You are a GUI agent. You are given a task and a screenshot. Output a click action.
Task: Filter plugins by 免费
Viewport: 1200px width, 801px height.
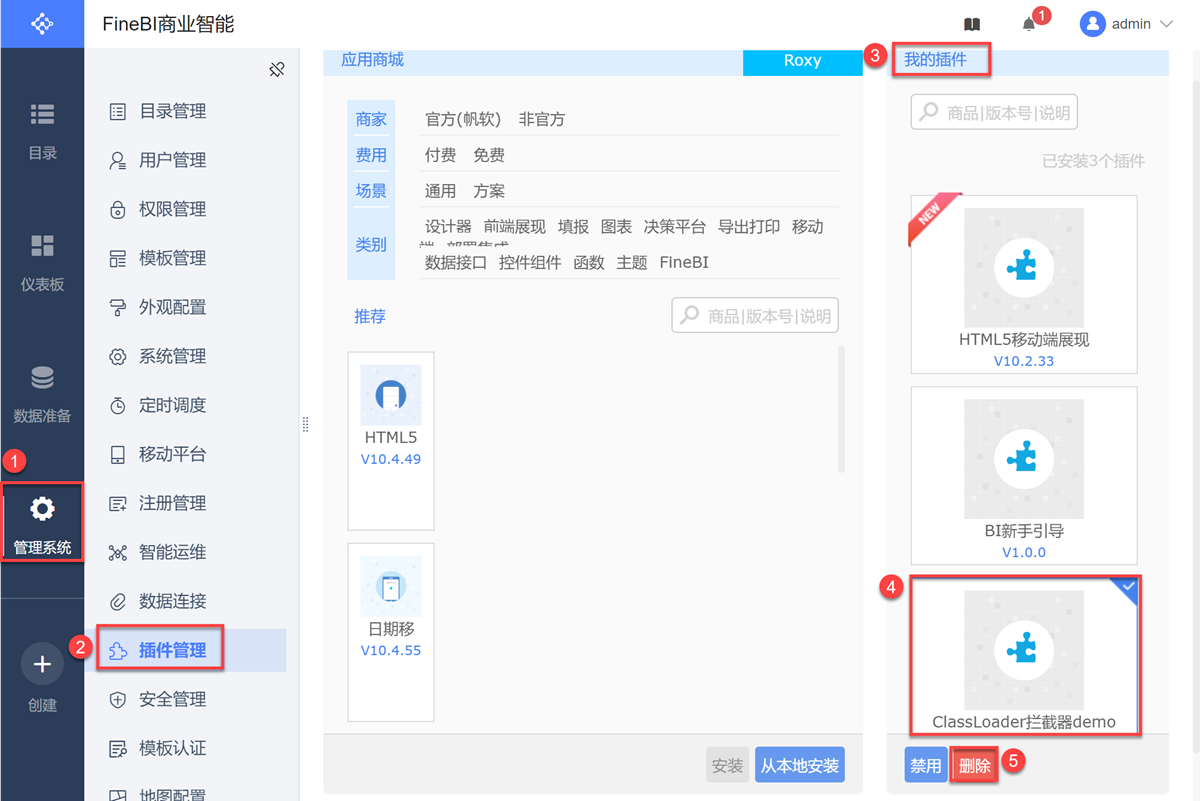[x=489, y=155]
